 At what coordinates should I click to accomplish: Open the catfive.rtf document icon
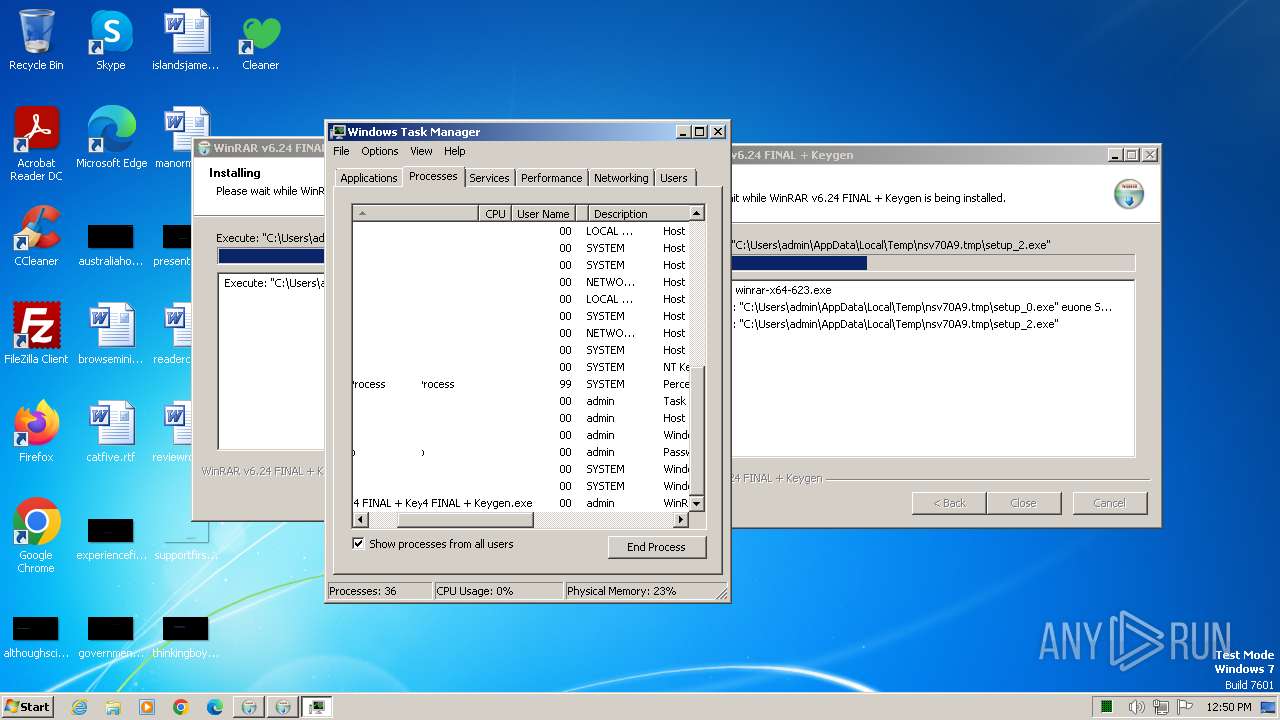pyautogui.click(x=111, y=432)
